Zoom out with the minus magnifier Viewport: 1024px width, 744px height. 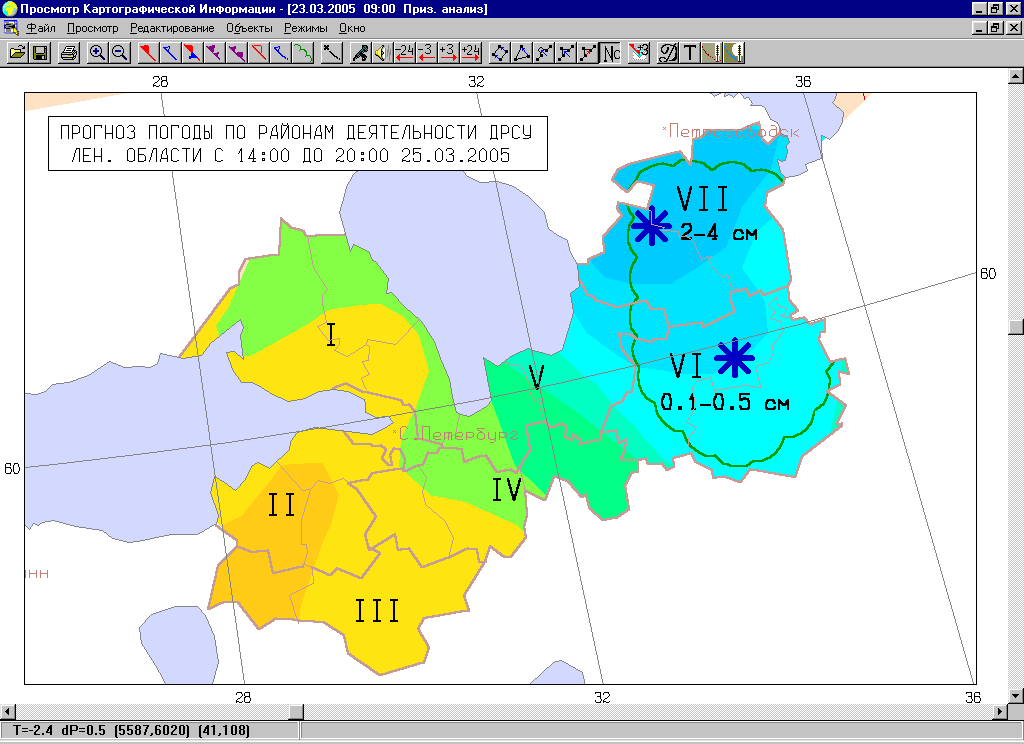119,53
